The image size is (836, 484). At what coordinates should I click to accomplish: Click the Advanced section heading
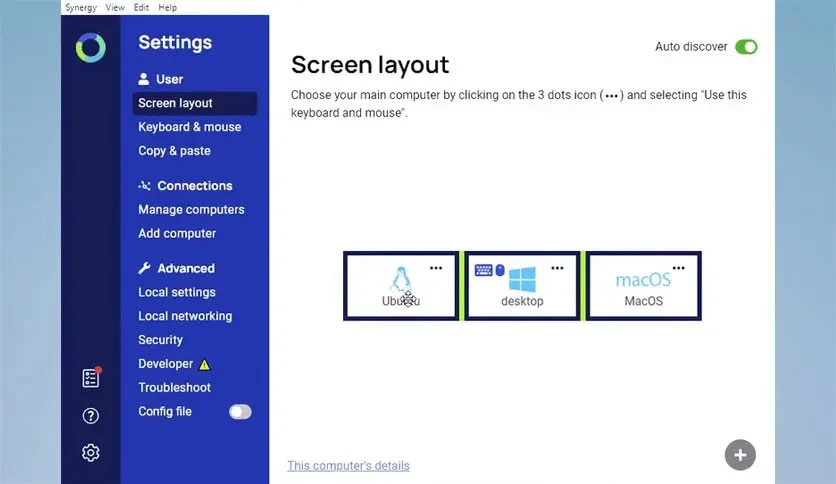[x=186, y=268]
